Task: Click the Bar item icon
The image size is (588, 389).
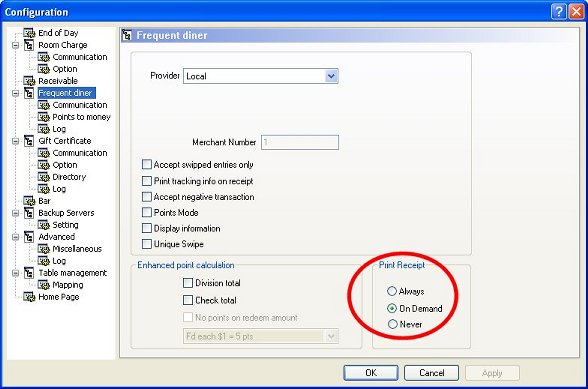Action: click(x=29, y=201)
